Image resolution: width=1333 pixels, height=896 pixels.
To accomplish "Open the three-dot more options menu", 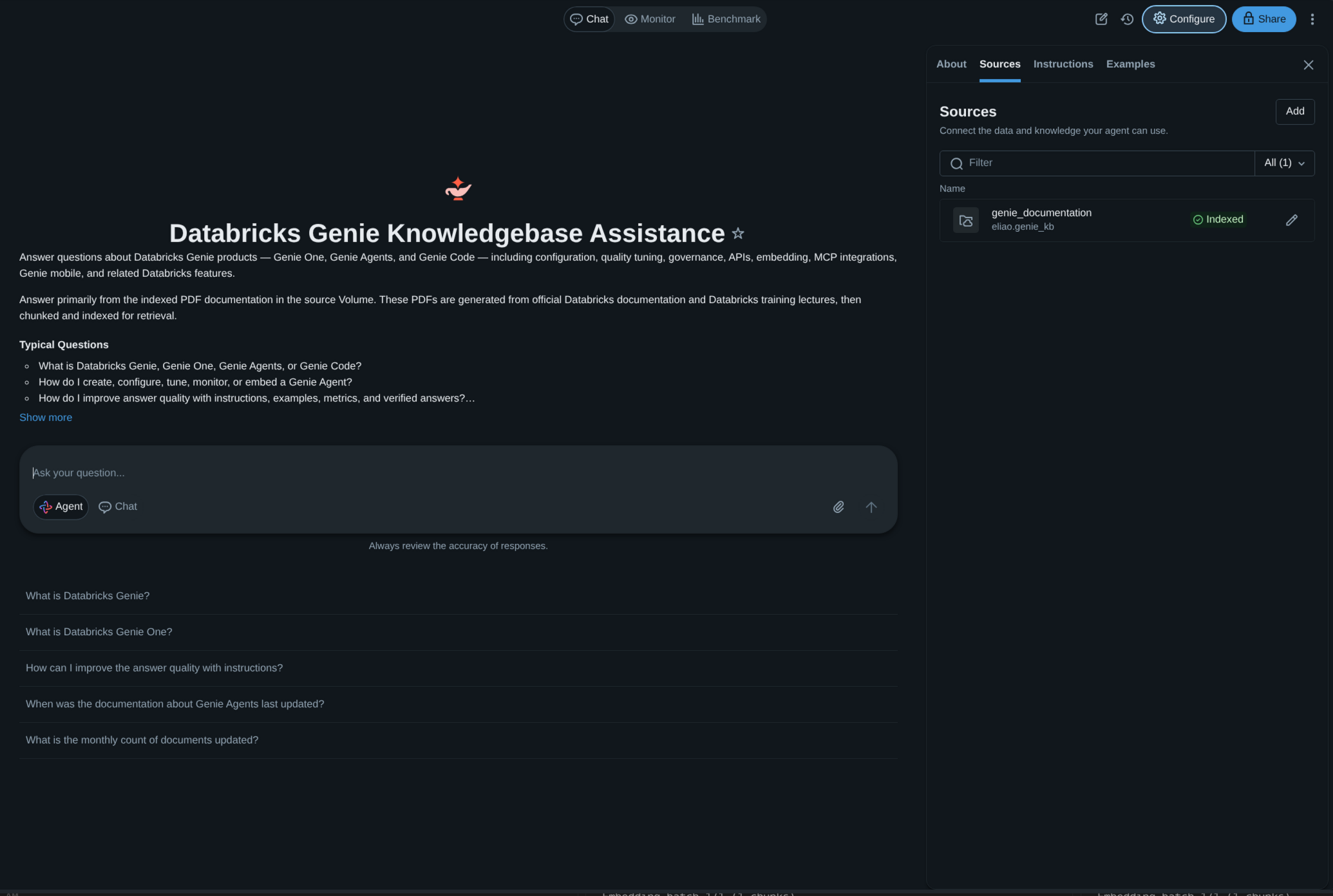I will tap(1312, 19).
